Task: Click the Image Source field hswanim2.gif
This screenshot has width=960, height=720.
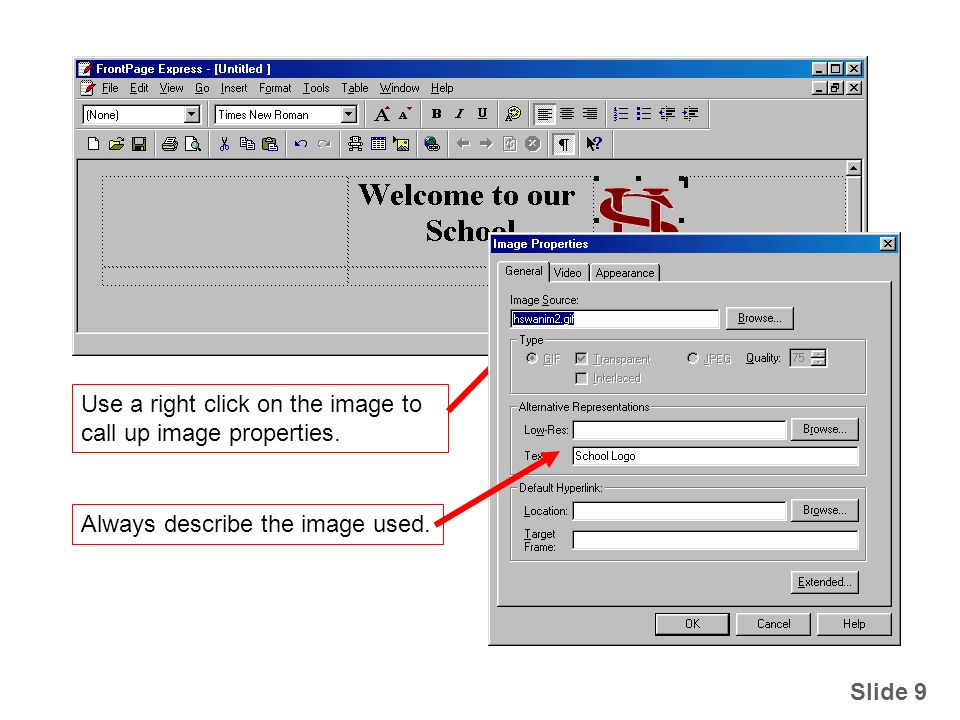Action: coord(615,319)
